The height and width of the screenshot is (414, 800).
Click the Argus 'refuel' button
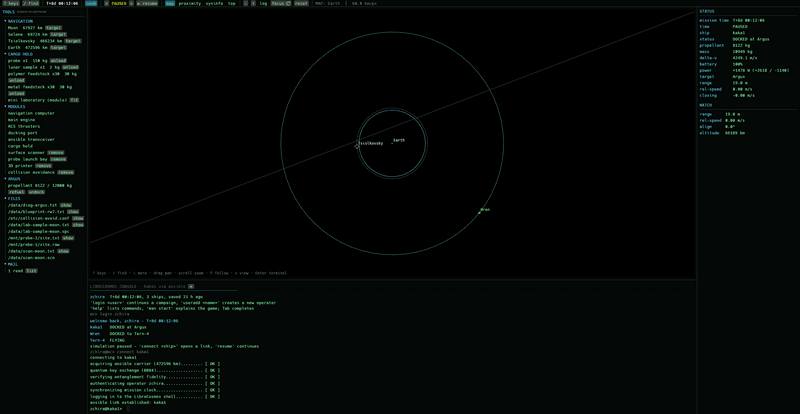coord(16,192)
